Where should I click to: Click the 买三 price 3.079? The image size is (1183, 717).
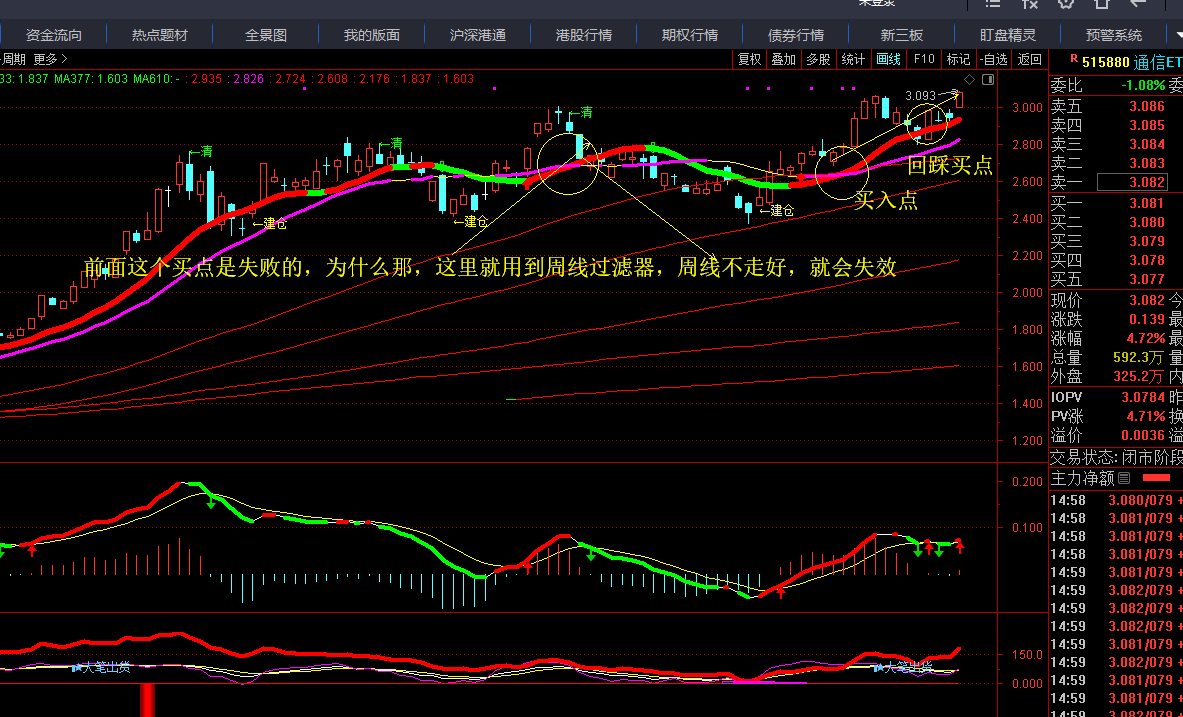pos(1147,241)
